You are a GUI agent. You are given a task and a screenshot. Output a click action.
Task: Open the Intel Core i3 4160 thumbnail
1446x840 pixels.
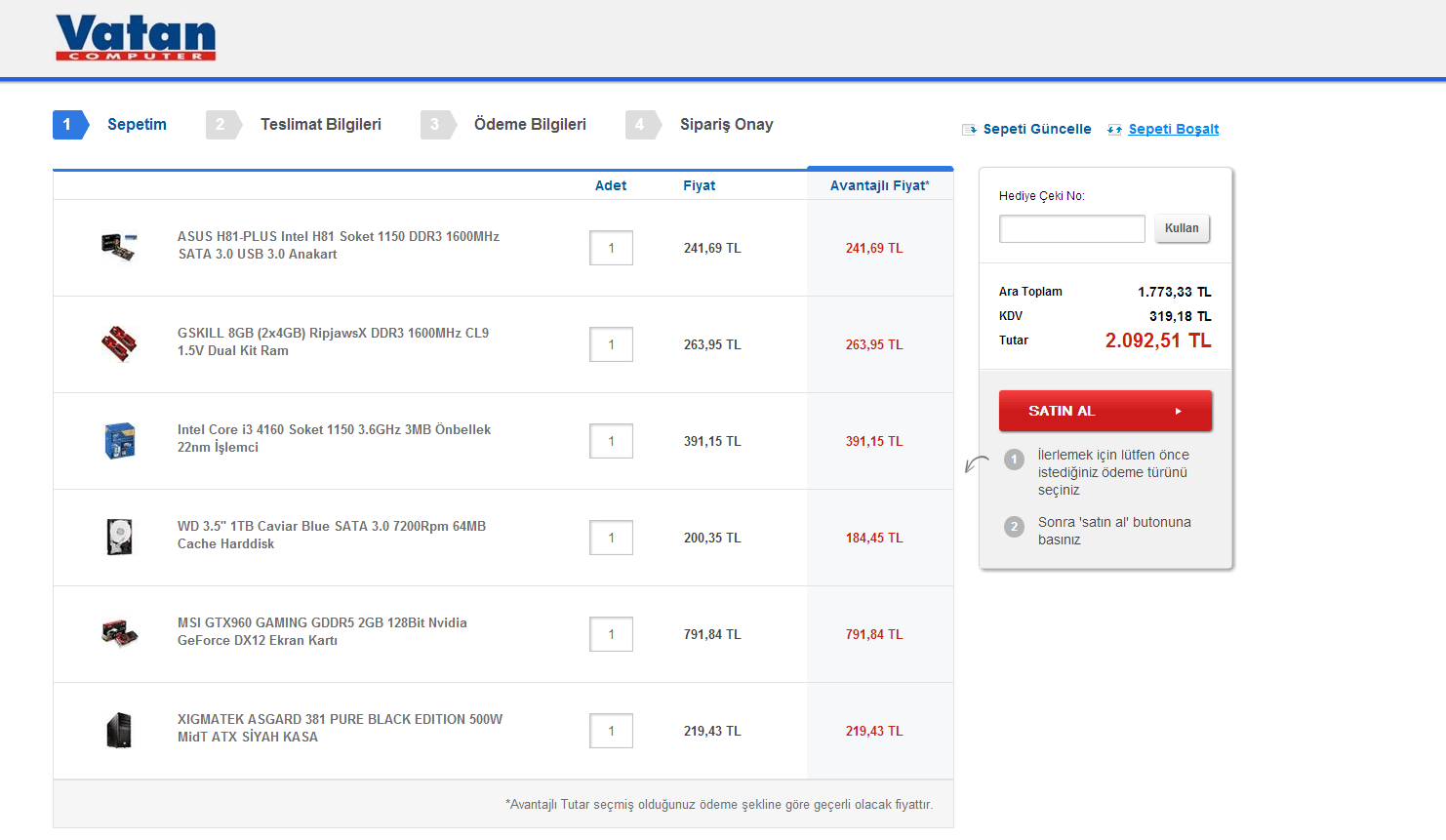pyautogui.click(x=119, y=441)
